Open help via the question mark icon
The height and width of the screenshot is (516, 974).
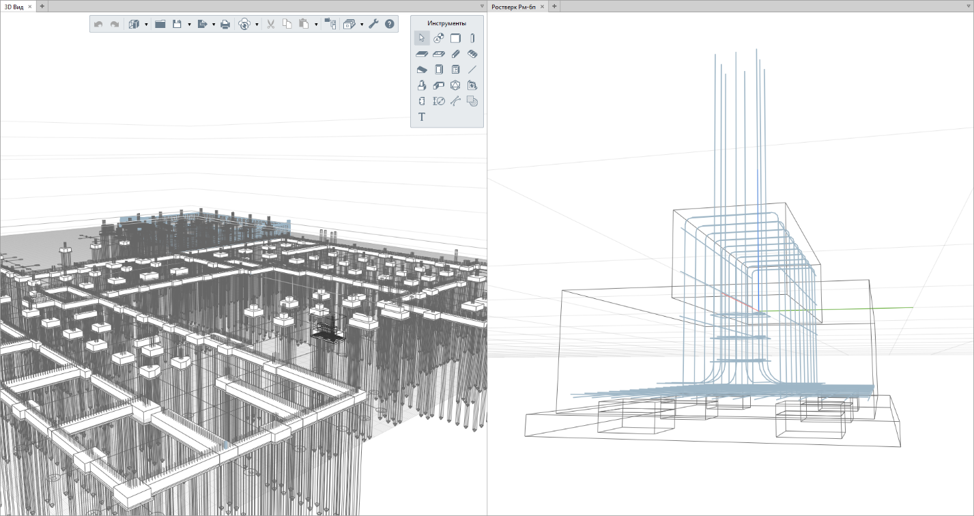pos(390,24)
